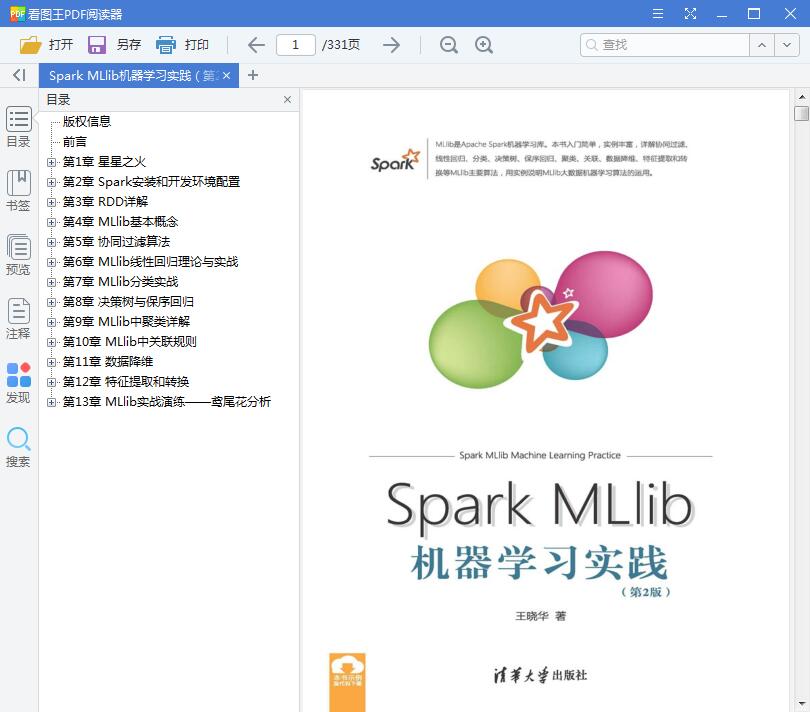Expand 第11章 数据降维 tree node

point(51,362)
